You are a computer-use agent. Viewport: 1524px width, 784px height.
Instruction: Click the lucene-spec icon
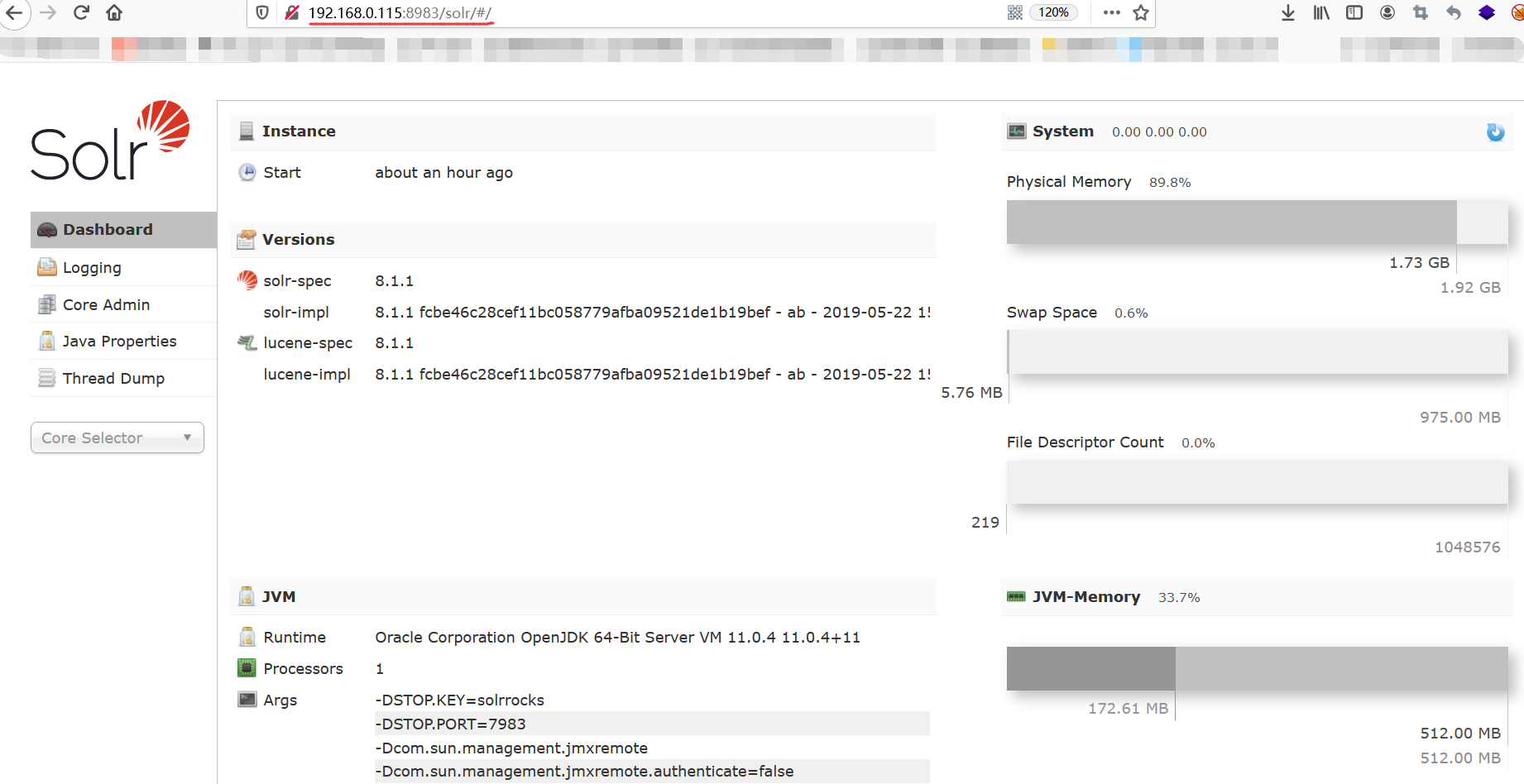[247, 342]
